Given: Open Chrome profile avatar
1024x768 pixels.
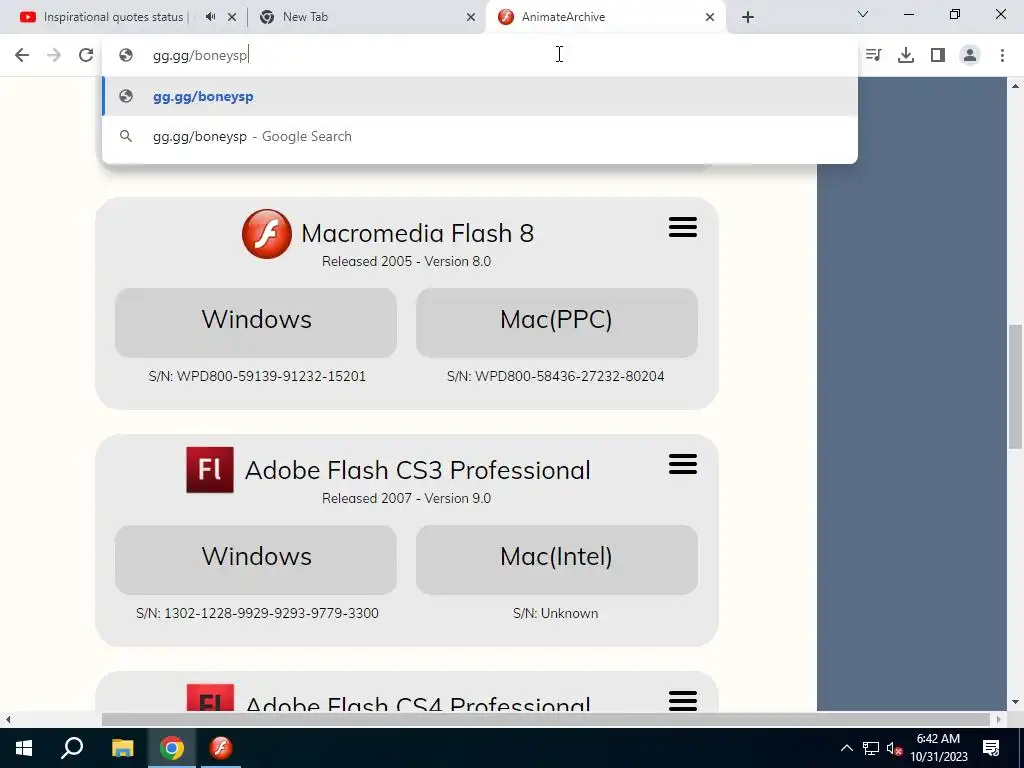Looking at the screenshot, I should point(970,56).
